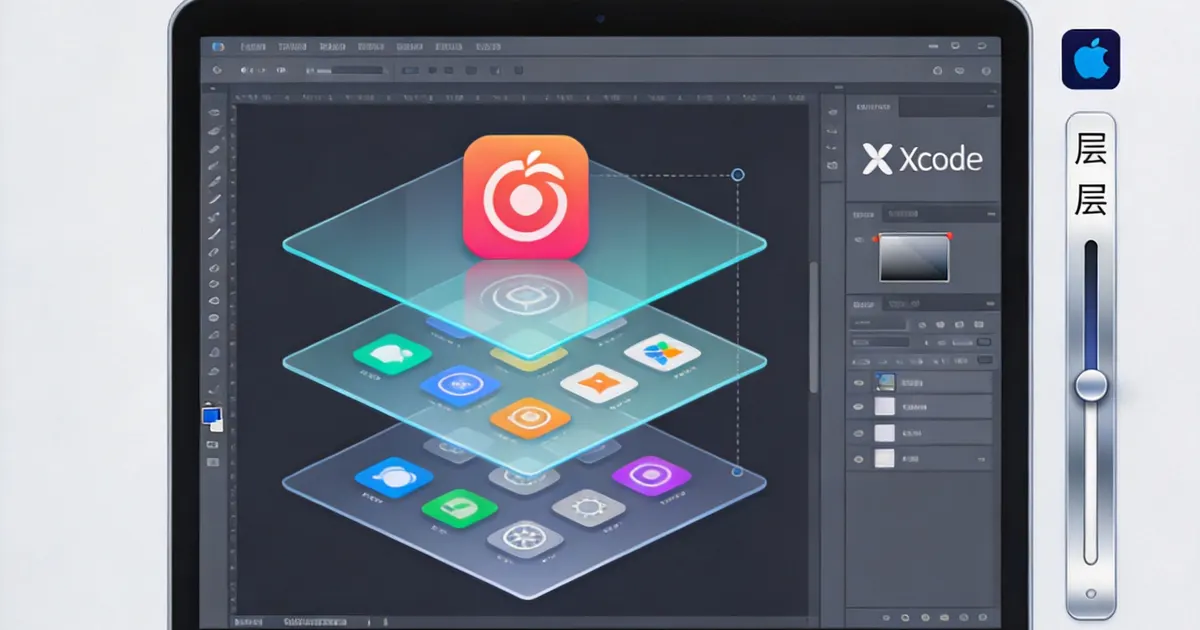Screen dimensions: 1200x630
Task: Click the colorful pinwheel icon on the middle layer
Action: [662, 351]
